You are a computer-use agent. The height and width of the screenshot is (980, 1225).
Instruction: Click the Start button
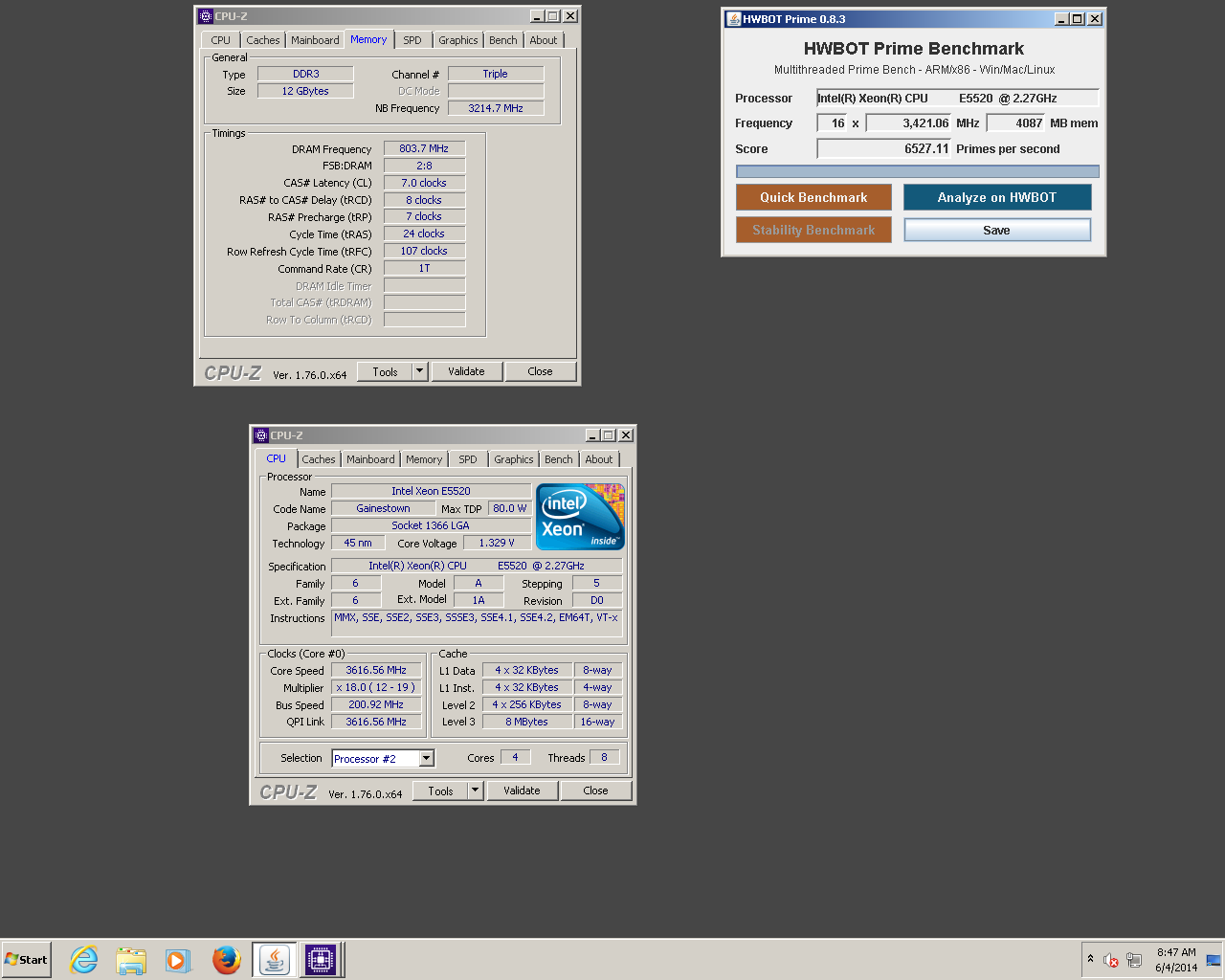pos(26,960)
